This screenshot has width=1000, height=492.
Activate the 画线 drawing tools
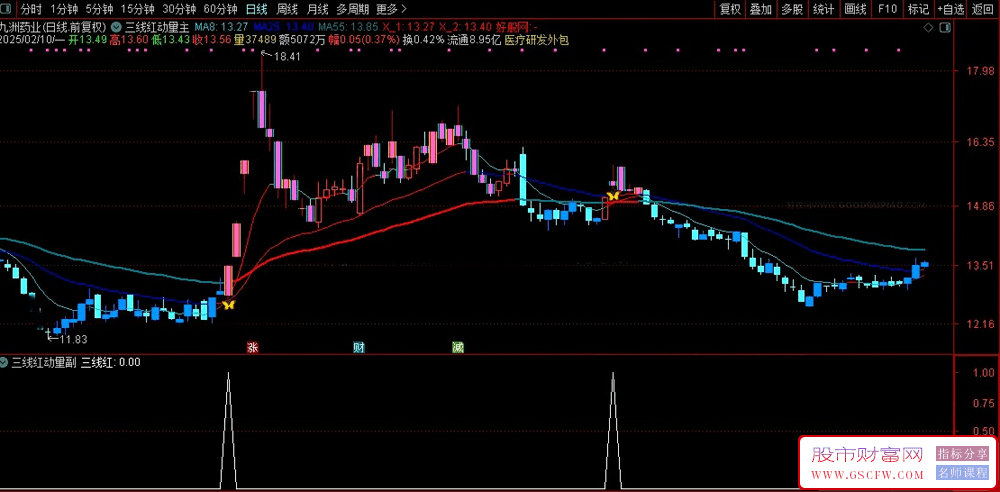[855, 9]
